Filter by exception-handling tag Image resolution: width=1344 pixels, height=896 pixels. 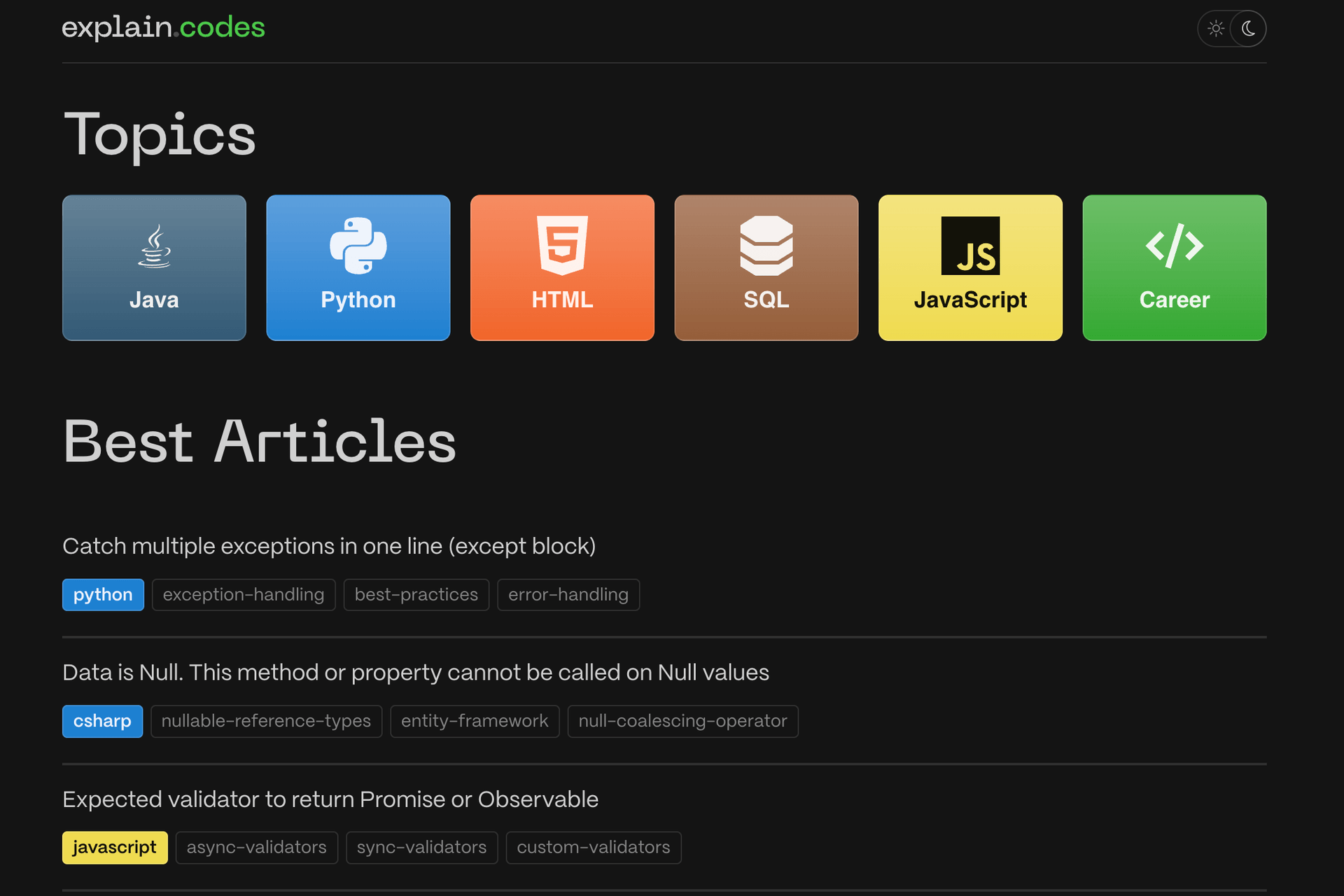point(244,595)
